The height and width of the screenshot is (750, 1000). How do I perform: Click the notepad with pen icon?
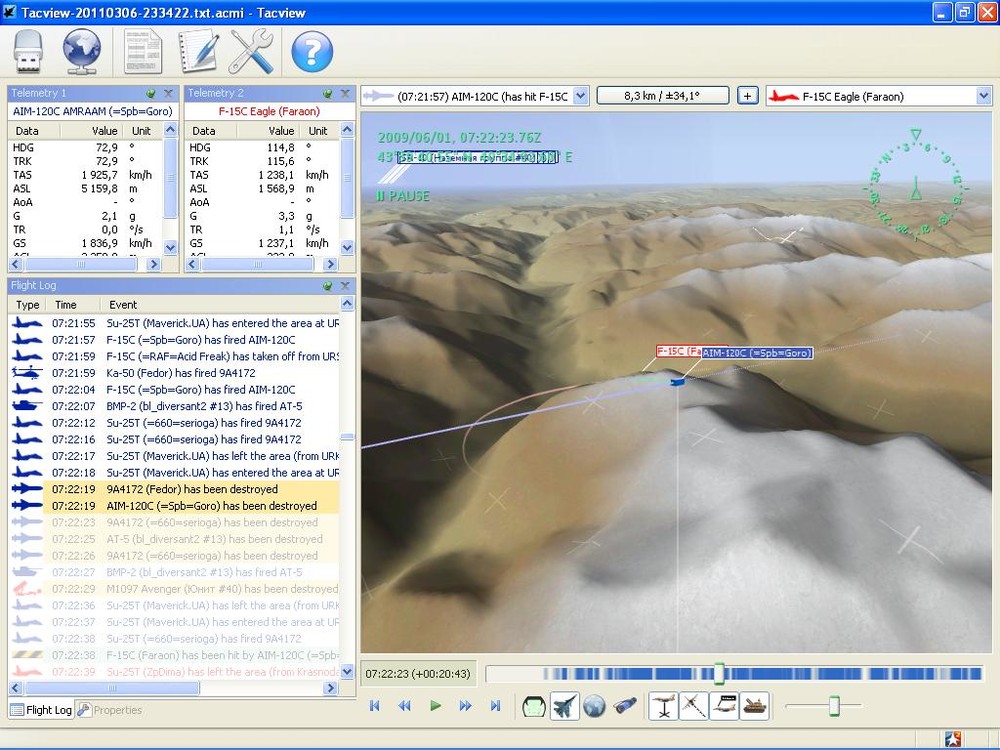[x=198, y=52]
